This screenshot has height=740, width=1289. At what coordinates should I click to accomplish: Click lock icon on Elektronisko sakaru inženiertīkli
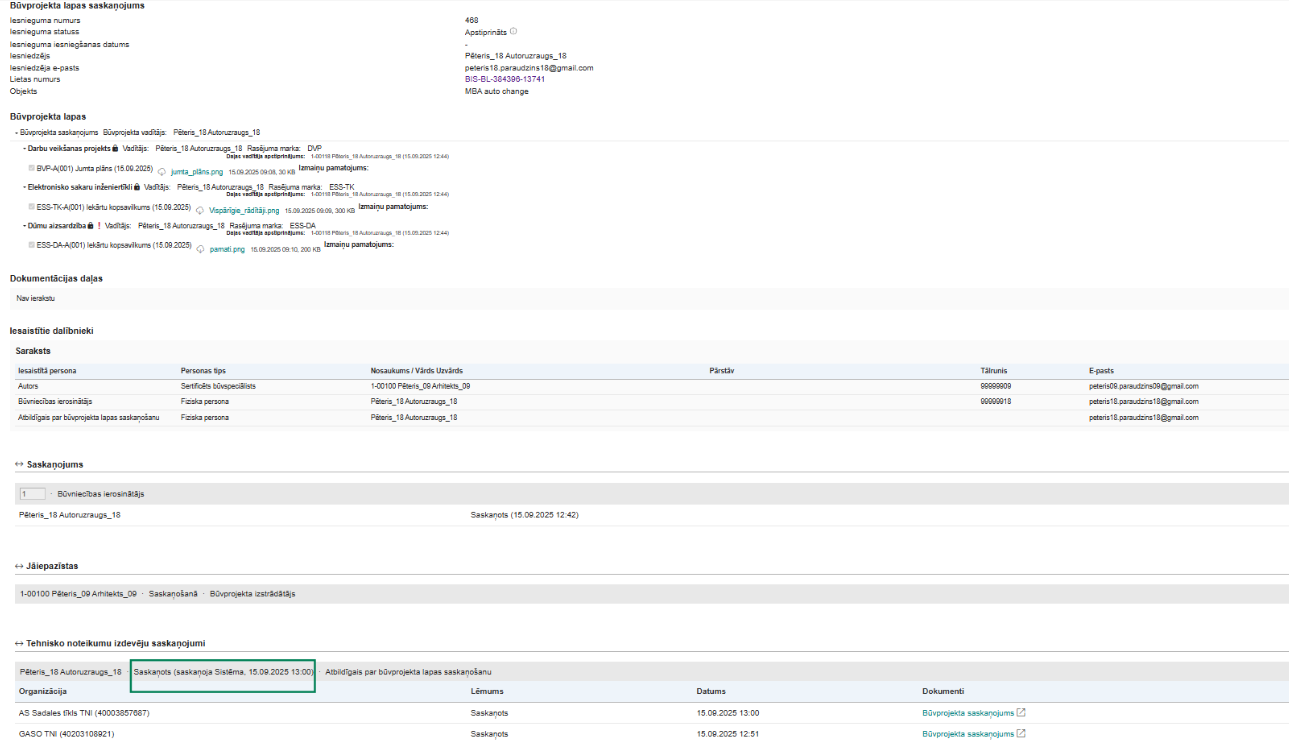click(136, 187)
